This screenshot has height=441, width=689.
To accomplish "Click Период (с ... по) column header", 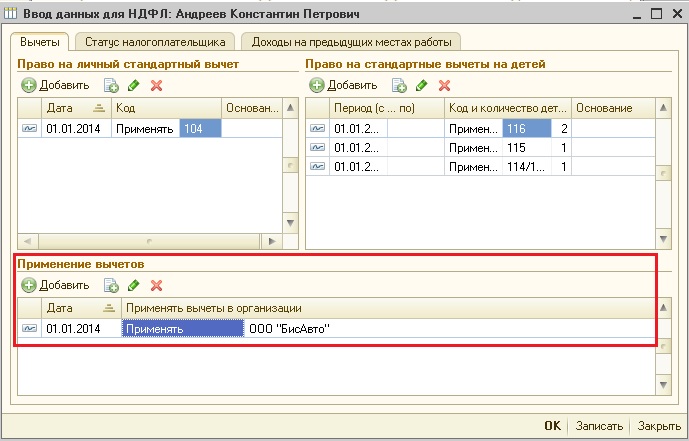I will [x=387, y=108].
